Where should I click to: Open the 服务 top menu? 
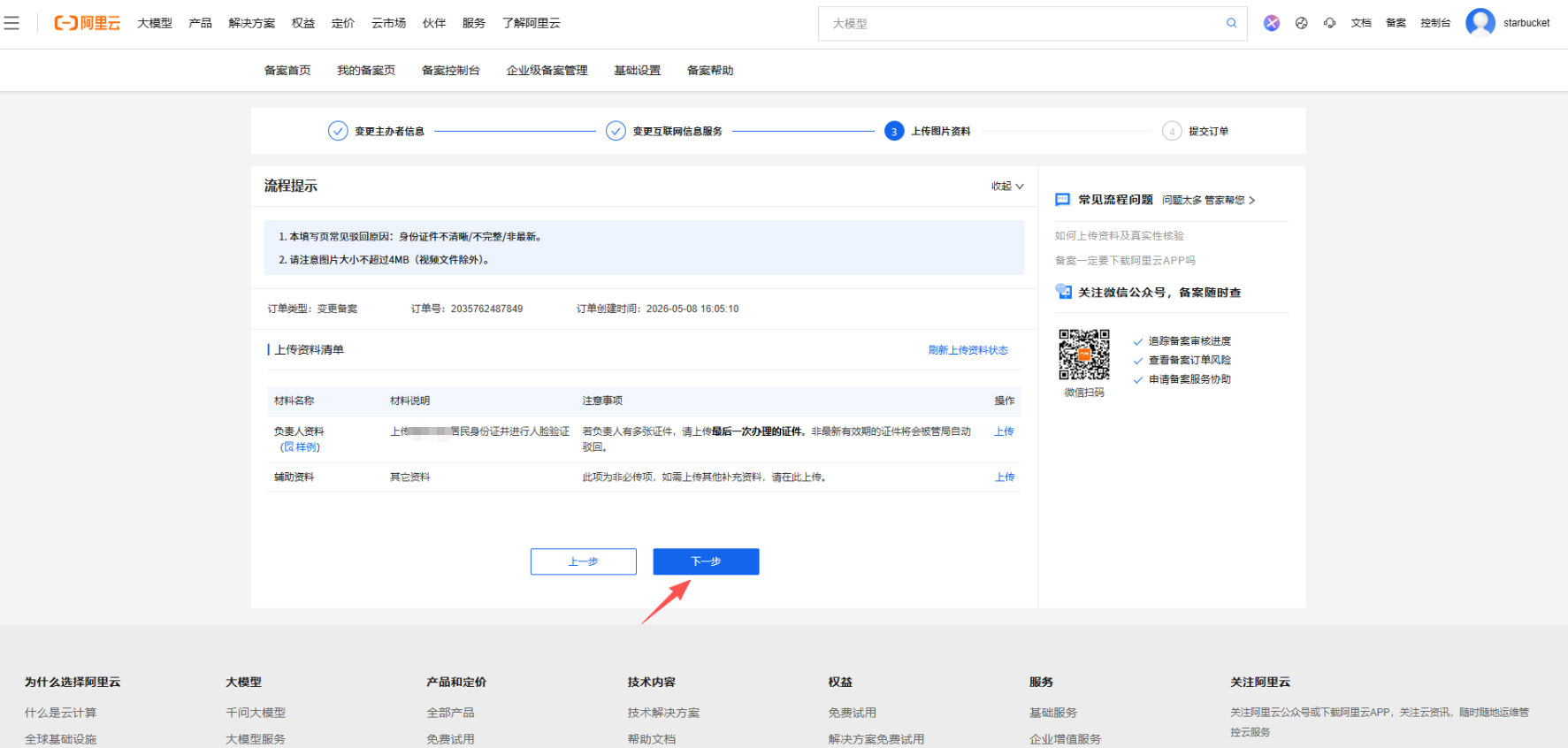tap(474, 23)
